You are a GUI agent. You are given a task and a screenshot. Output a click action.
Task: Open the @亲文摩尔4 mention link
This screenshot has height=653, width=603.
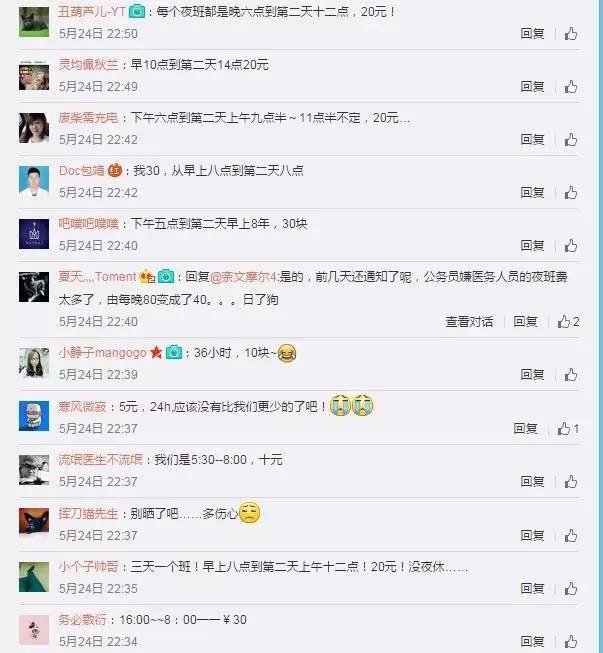243,277
